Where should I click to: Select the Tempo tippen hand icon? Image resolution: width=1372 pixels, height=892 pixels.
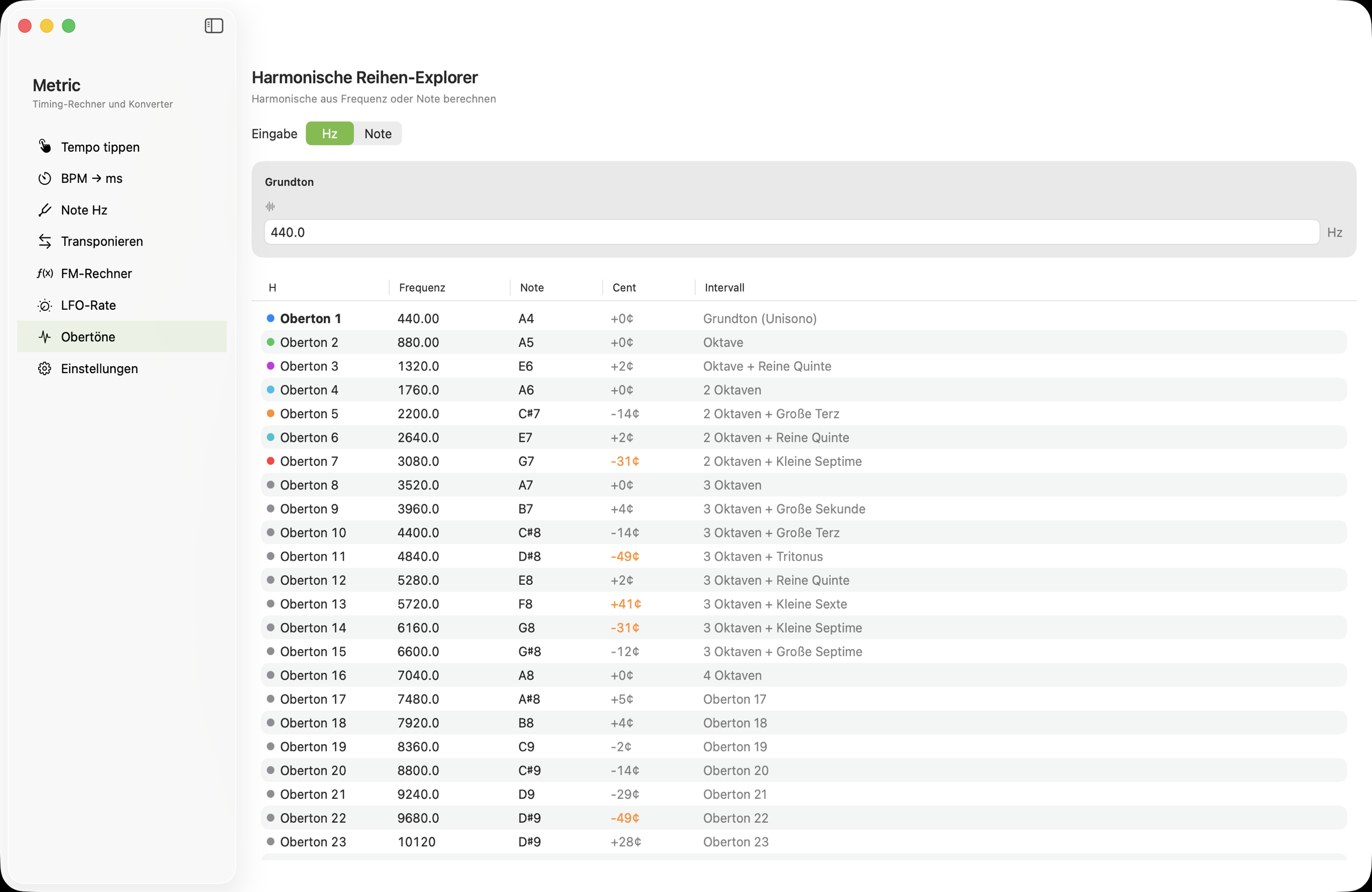tap(45, 146)
